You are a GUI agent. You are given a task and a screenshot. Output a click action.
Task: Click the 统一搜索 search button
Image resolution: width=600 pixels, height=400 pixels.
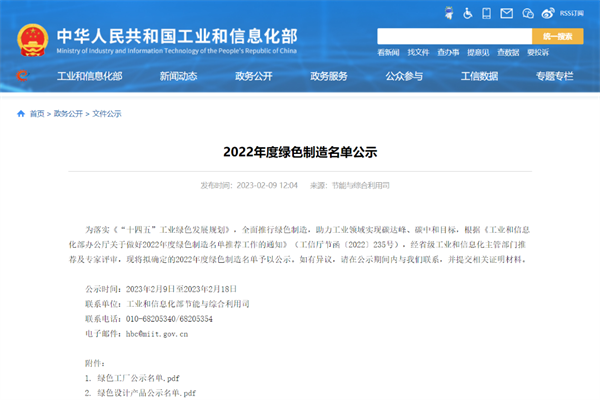tap(558, 36)
